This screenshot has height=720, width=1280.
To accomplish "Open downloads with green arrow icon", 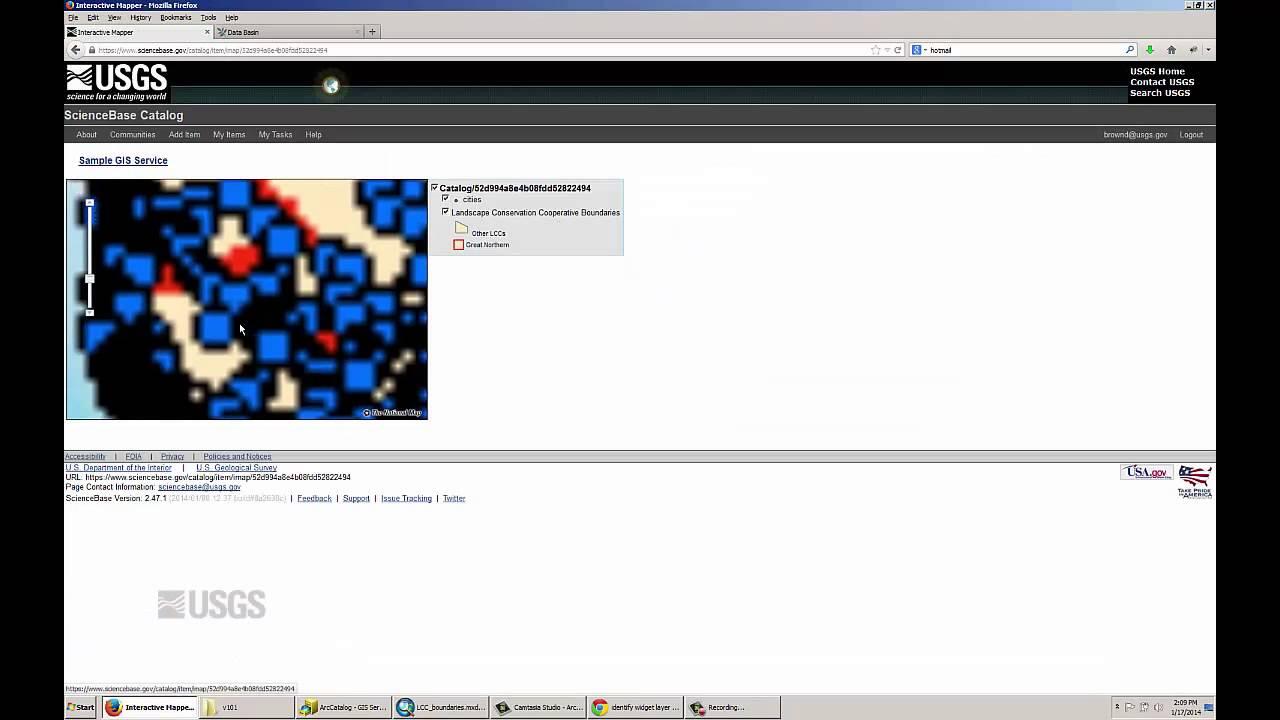I will coord(1150,50).
